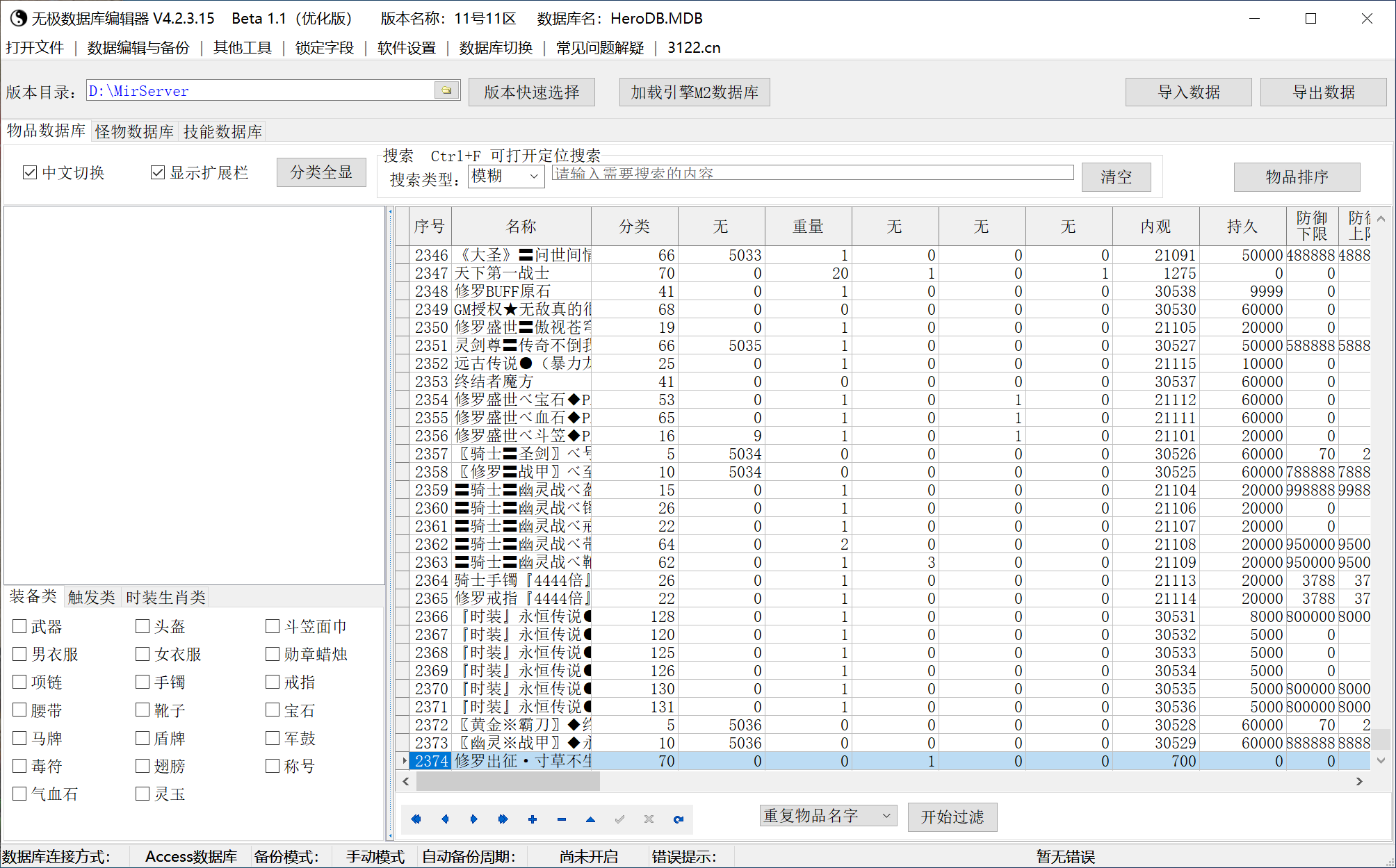1396x868 pixels.
Task: Enable the 戒指 filter checkbox
Action: 273,682
